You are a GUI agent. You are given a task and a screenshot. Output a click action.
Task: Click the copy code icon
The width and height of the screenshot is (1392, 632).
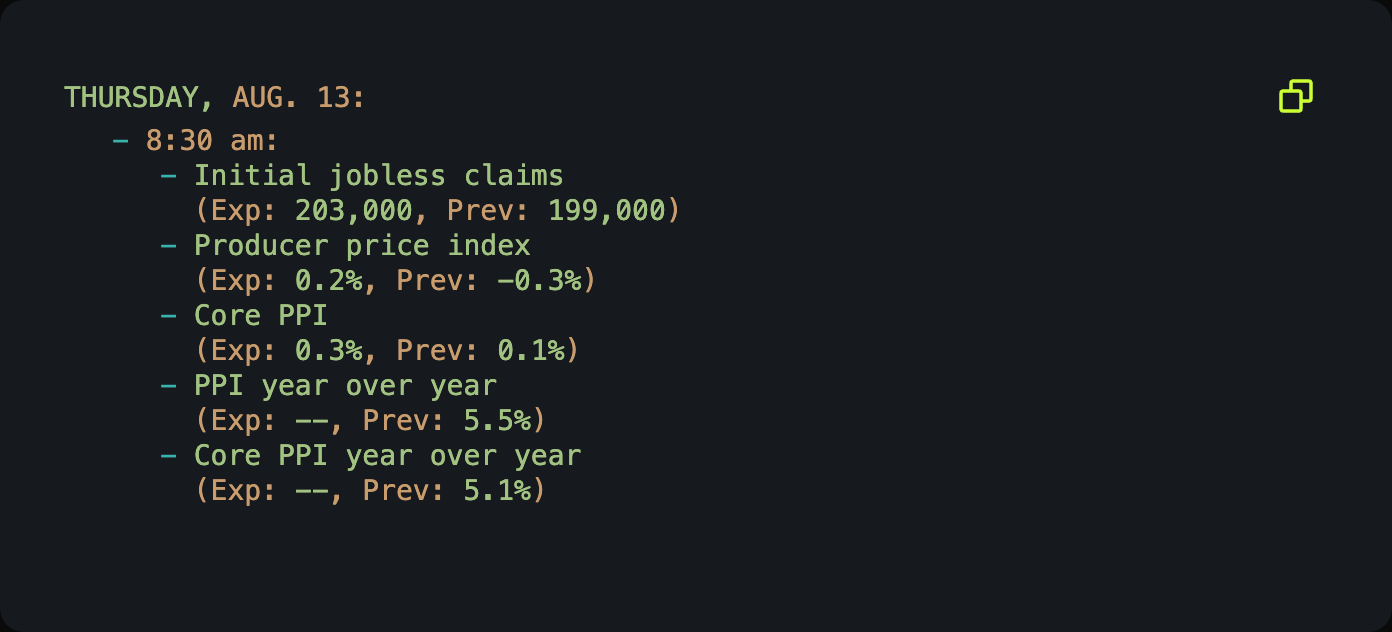point(1296,96)
